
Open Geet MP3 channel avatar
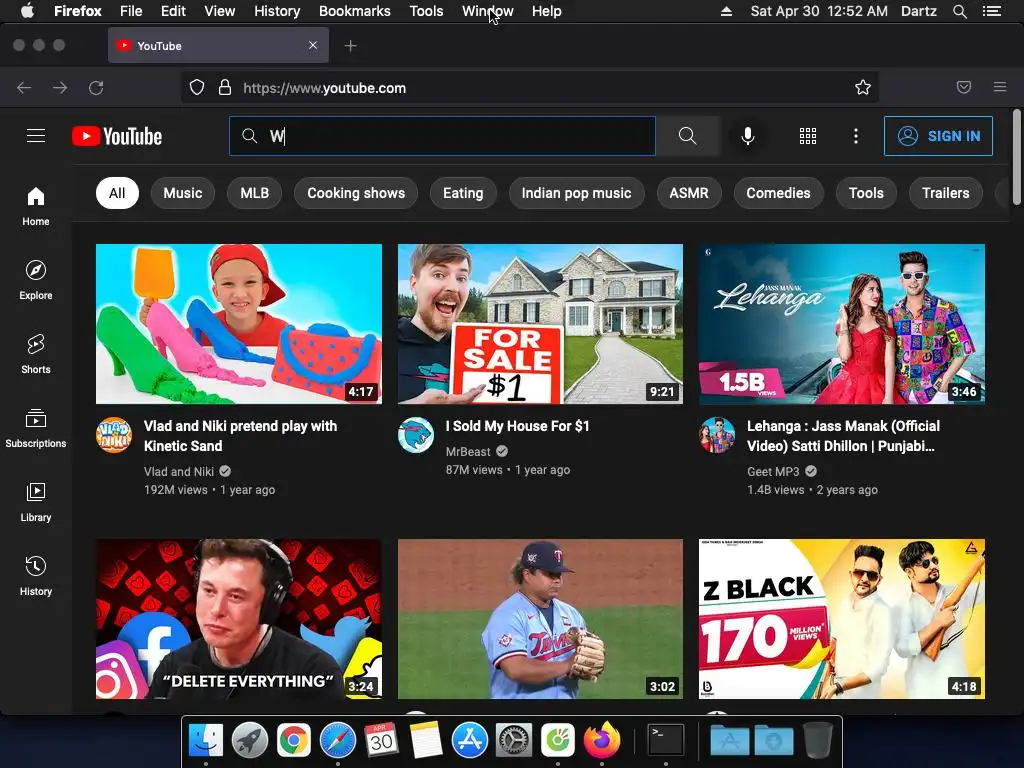click(x=717, y=435)
